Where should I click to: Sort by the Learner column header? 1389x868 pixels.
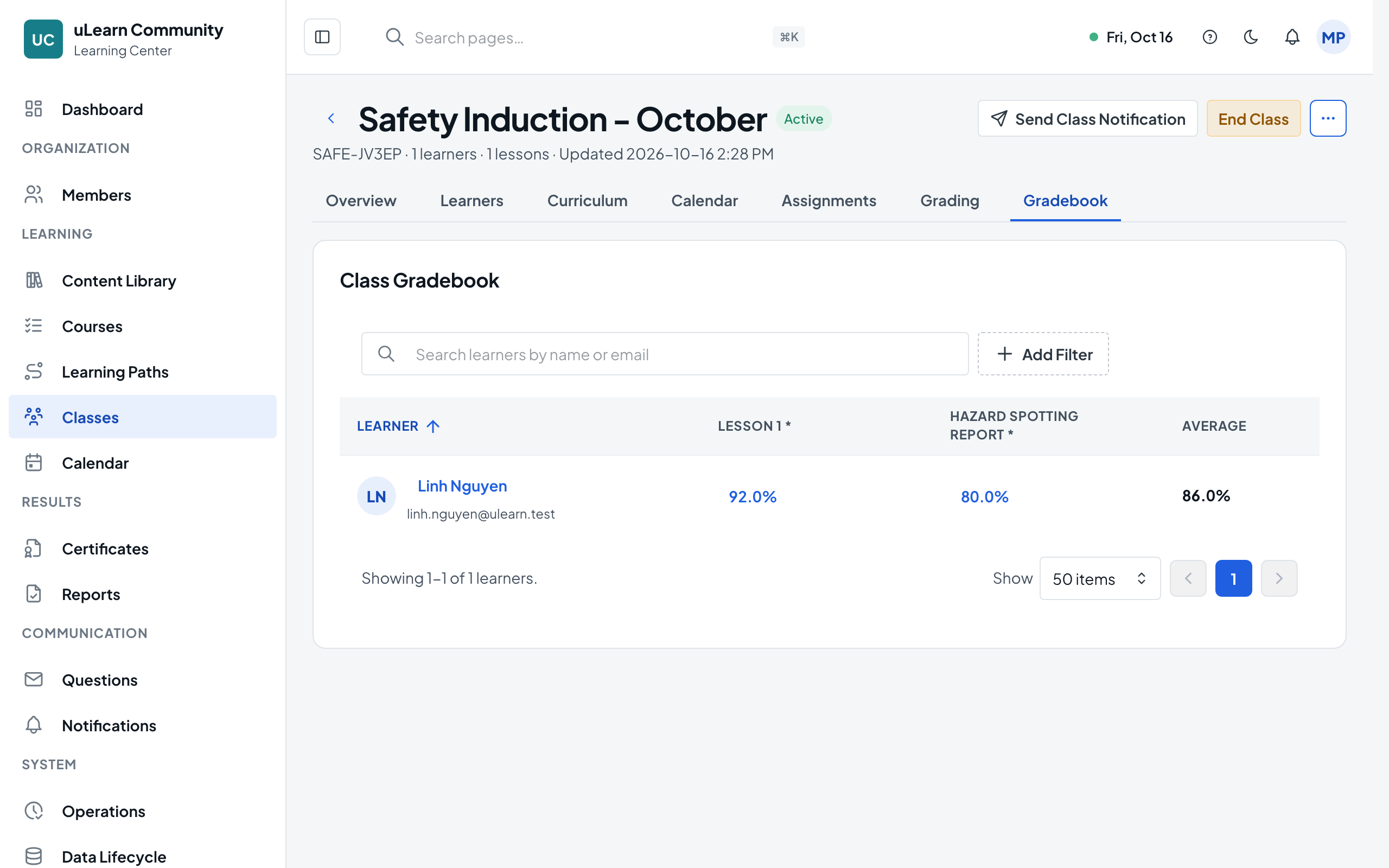pyautogui.click(x=398, y=426)
